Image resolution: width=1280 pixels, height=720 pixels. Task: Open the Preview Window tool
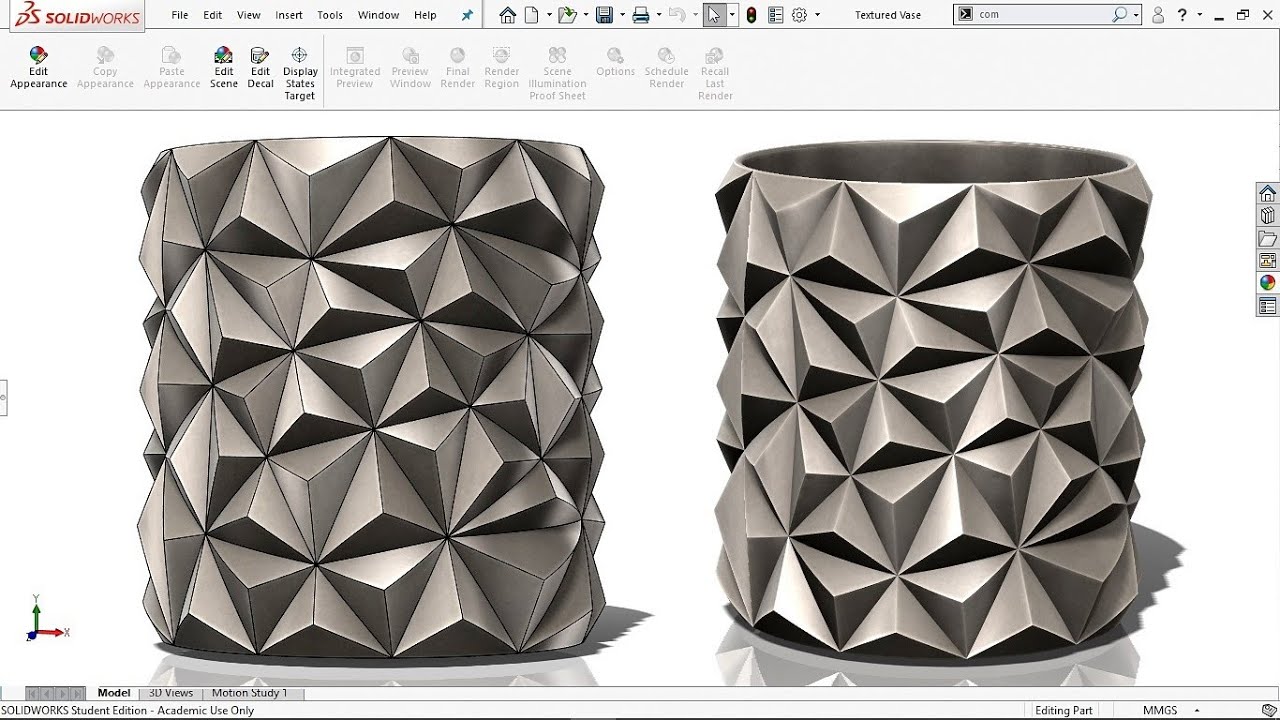click(410, 68)
